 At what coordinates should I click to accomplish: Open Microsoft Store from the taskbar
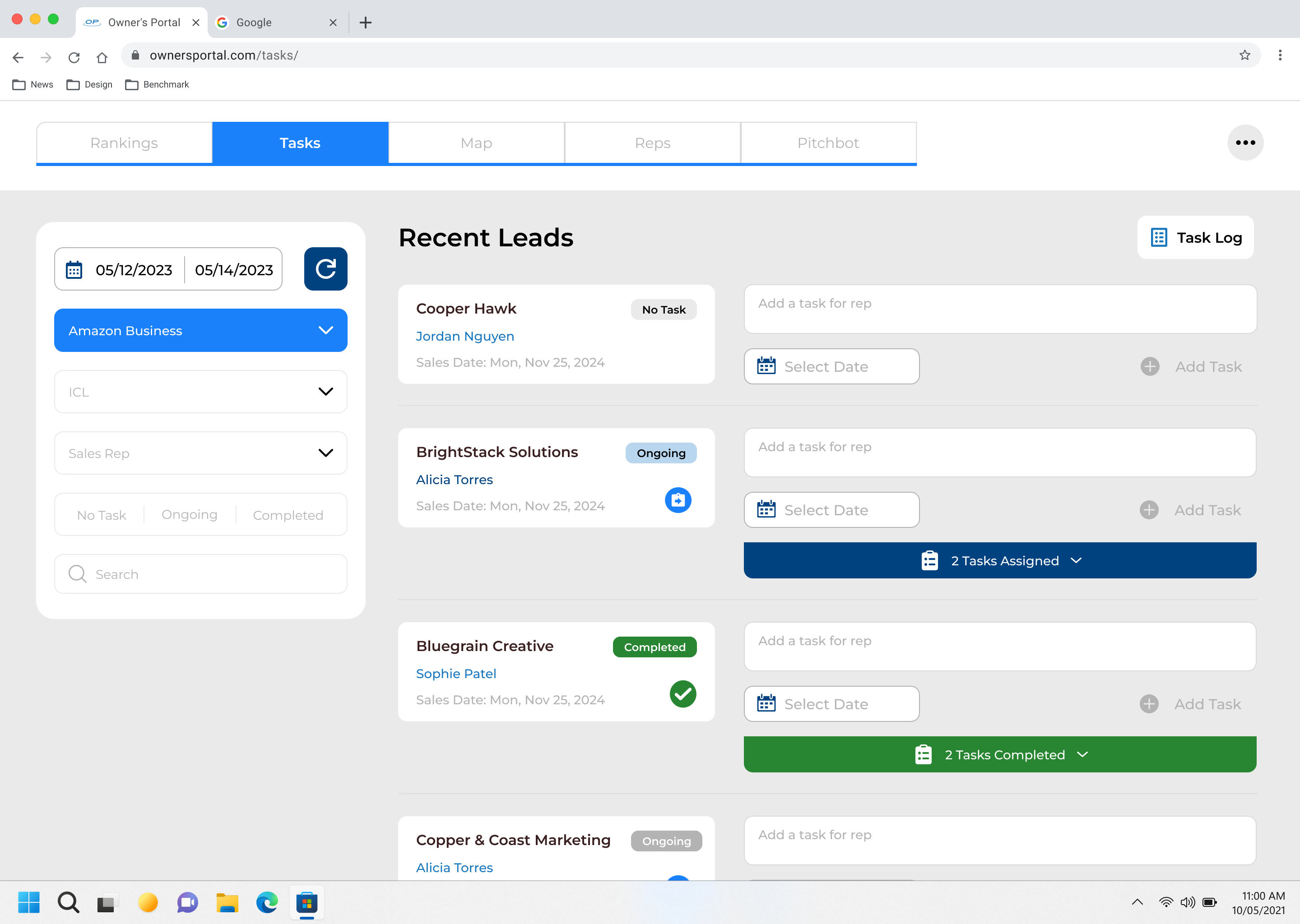point(306,902)
